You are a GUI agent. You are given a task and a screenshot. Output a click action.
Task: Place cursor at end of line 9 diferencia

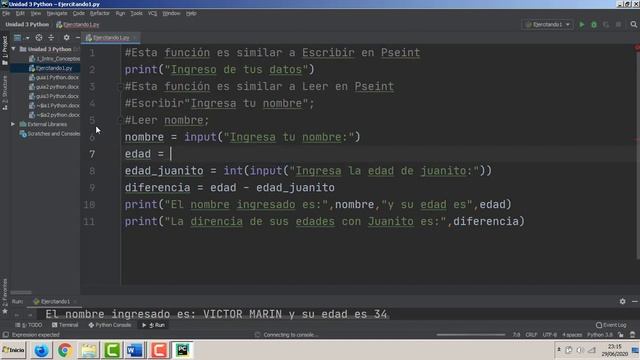click(x=335, y=188)
